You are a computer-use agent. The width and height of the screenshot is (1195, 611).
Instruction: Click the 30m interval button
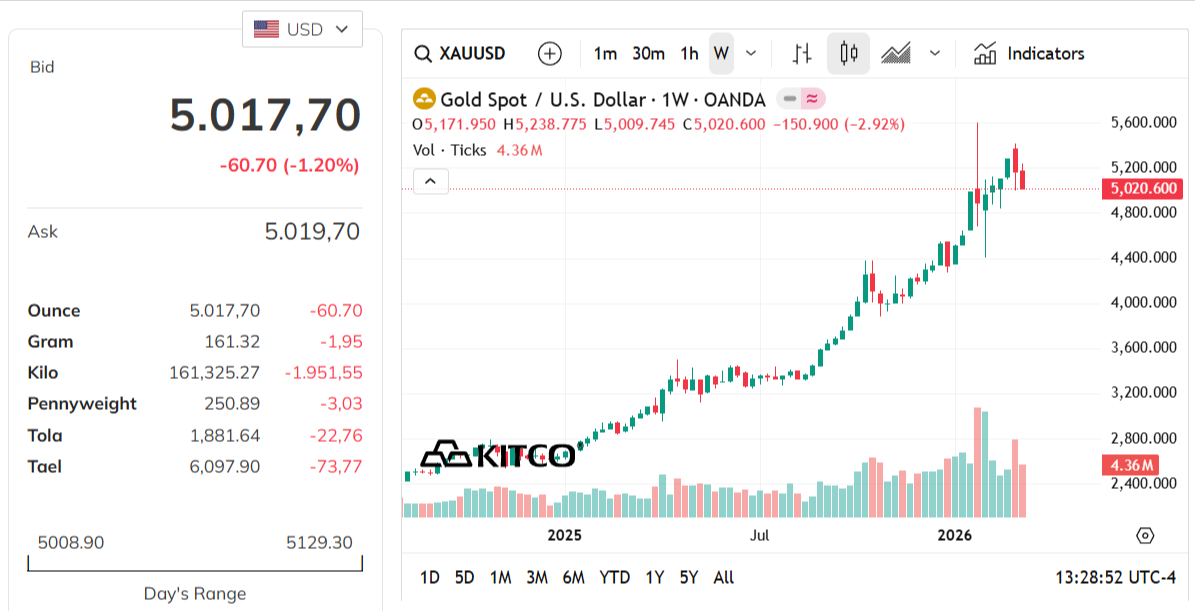click(x=648, y=54)
